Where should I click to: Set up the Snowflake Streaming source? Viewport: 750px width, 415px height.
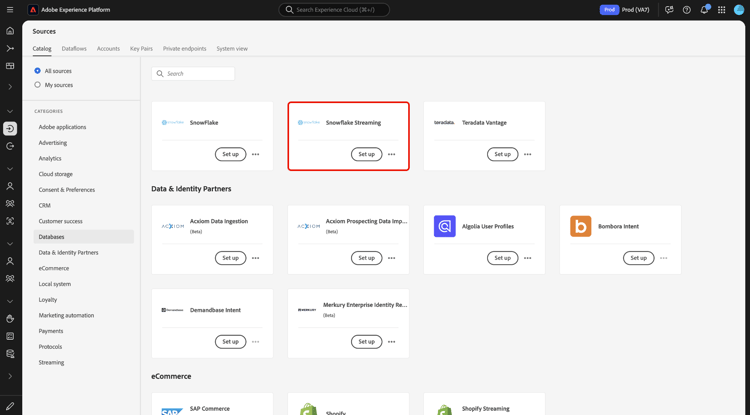tap(366, 154)
